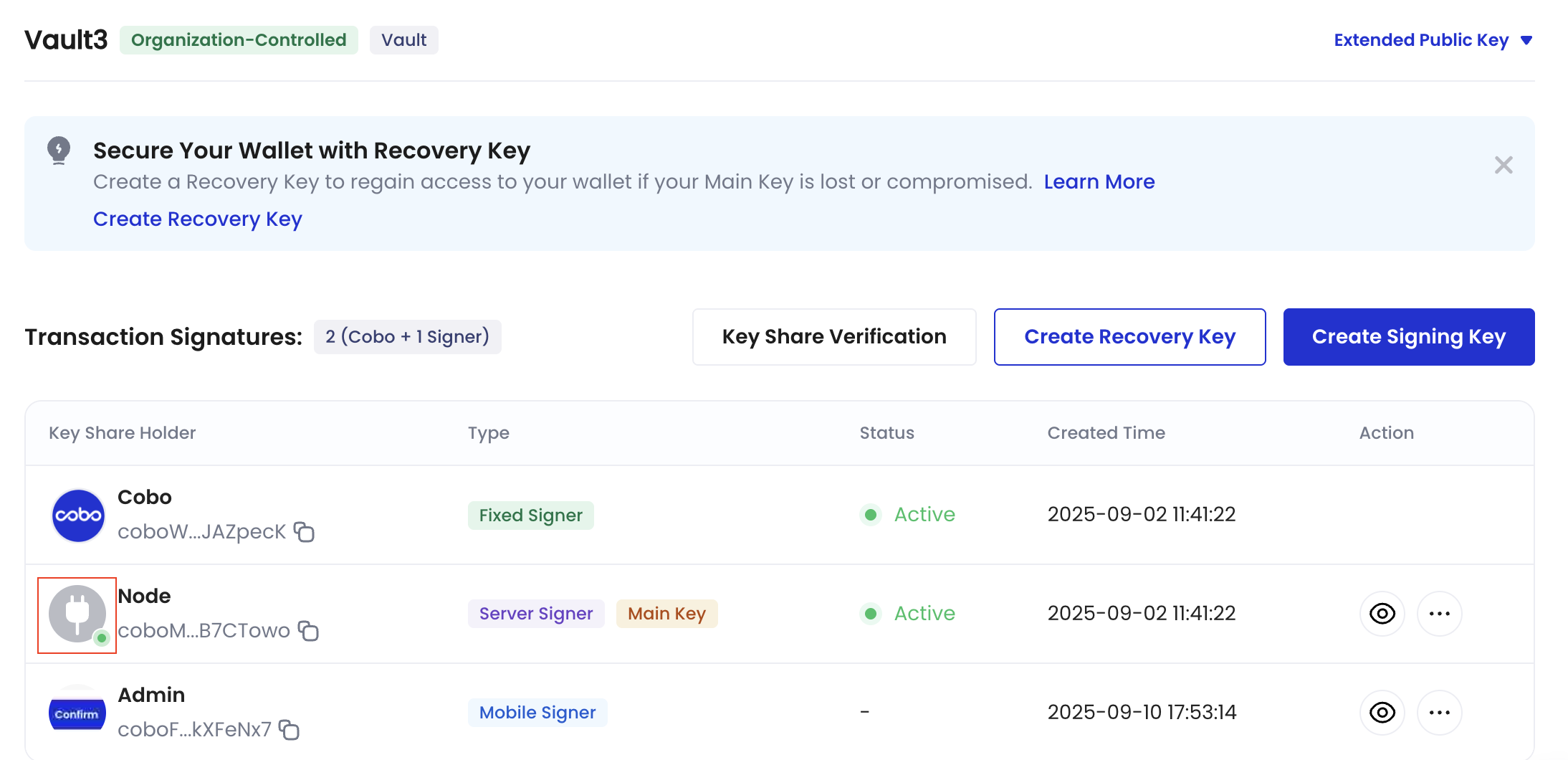The width and height of the screenshot is (1568, 760).
Task: View details of the Node signing key
Action: point(1382,614)
